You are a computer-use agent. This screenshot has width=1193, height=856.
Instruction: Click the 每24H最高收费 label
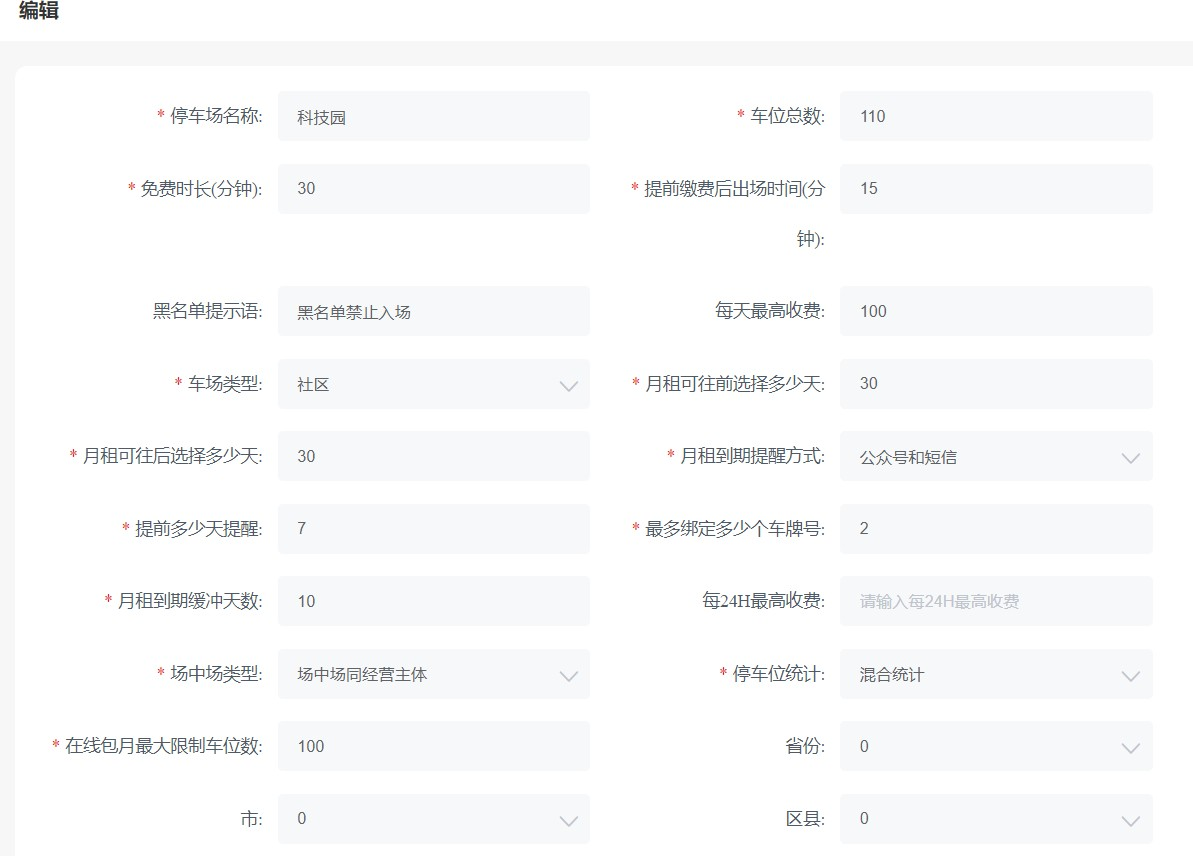[763, 601]
